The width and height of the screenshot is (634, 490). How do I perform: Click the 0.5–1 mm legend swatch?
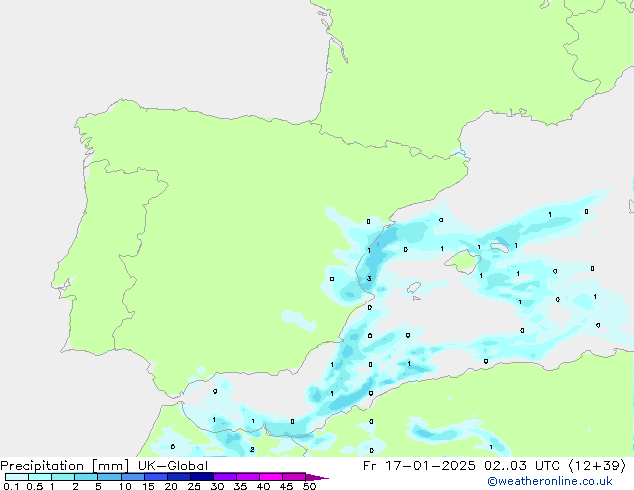(40, 477)
